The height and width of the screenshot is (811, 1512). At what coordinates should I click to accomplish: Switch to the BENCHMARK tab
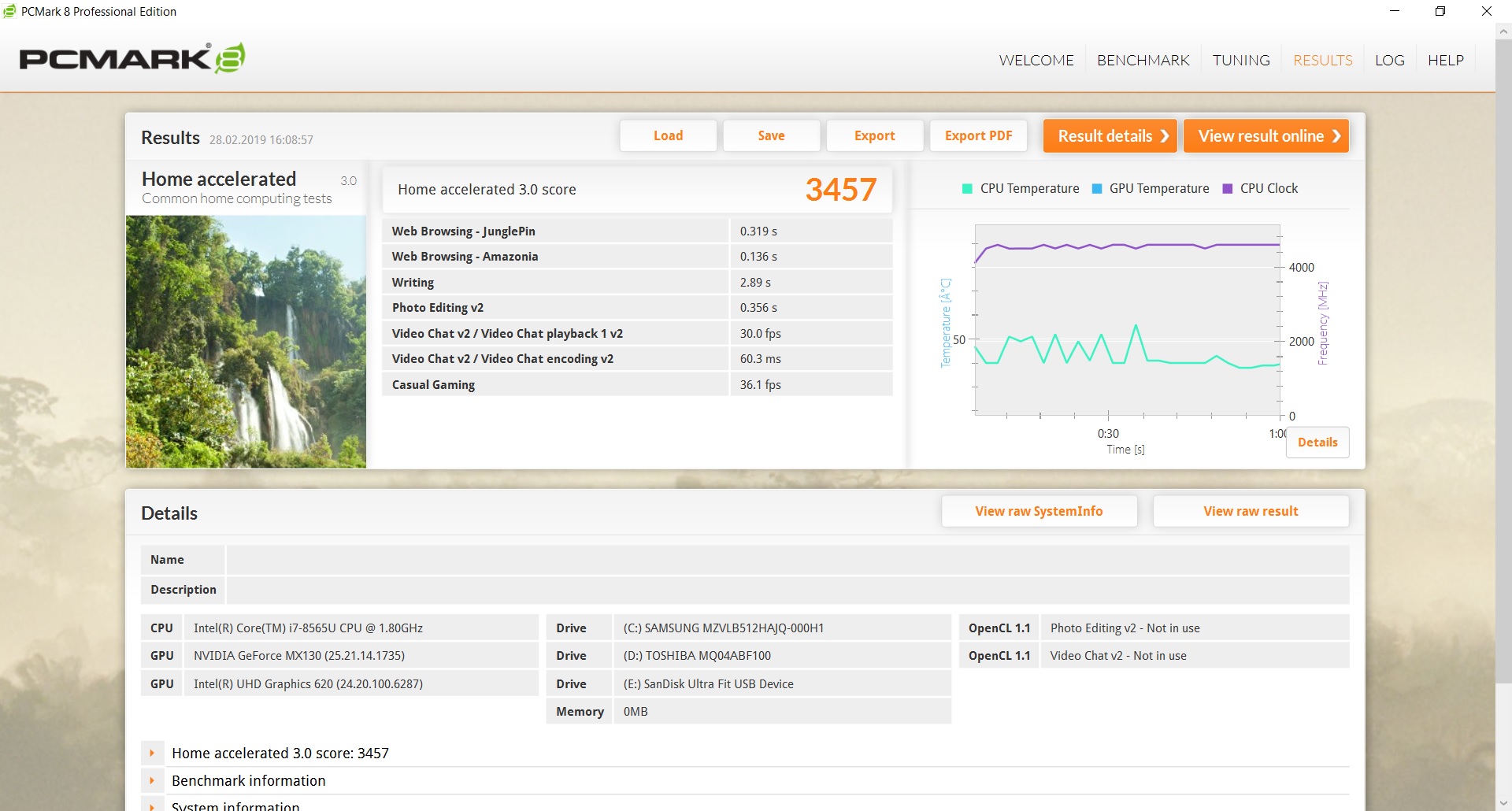(1143, 60)
